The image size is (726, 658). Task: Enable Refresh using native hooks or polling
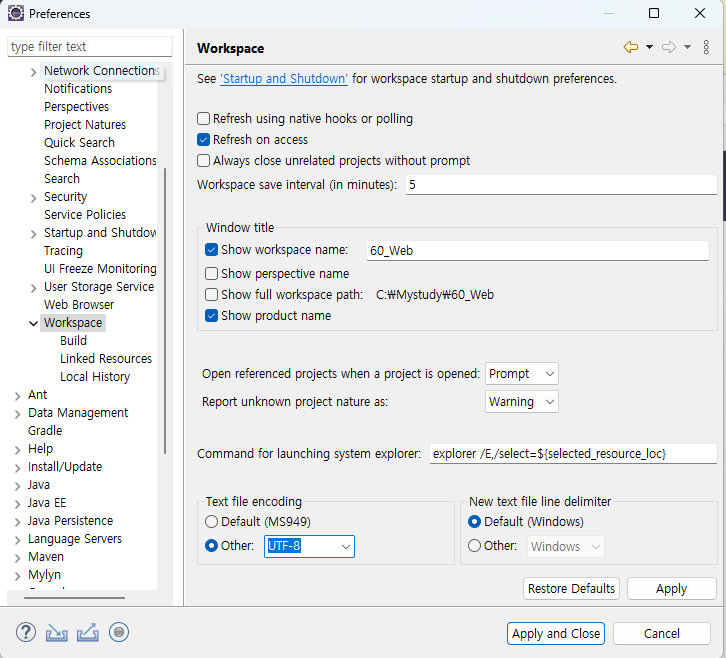[203, 119]
